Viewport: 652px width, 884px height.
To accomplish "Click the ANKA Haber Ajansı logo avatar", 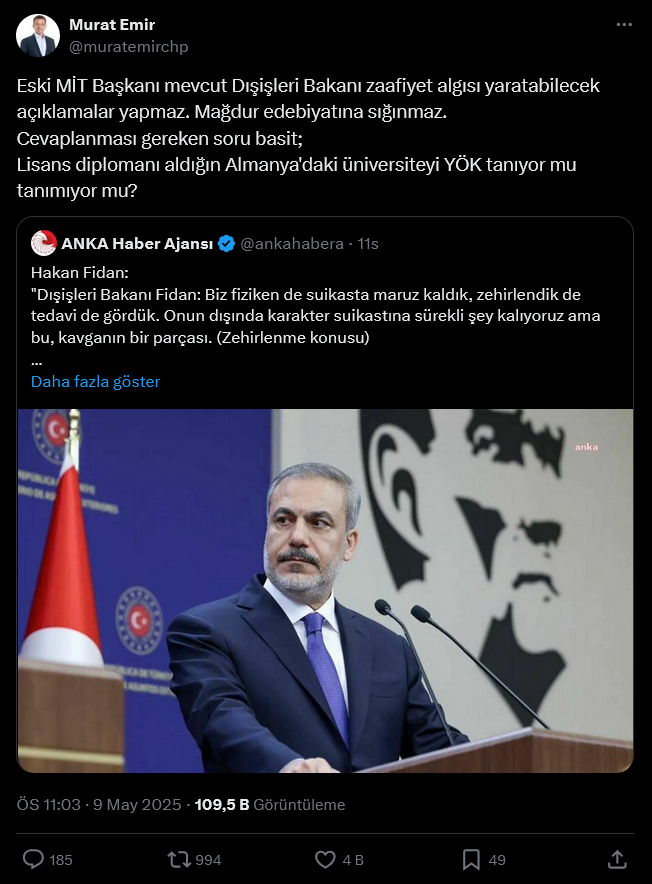I will pos(43,244).
